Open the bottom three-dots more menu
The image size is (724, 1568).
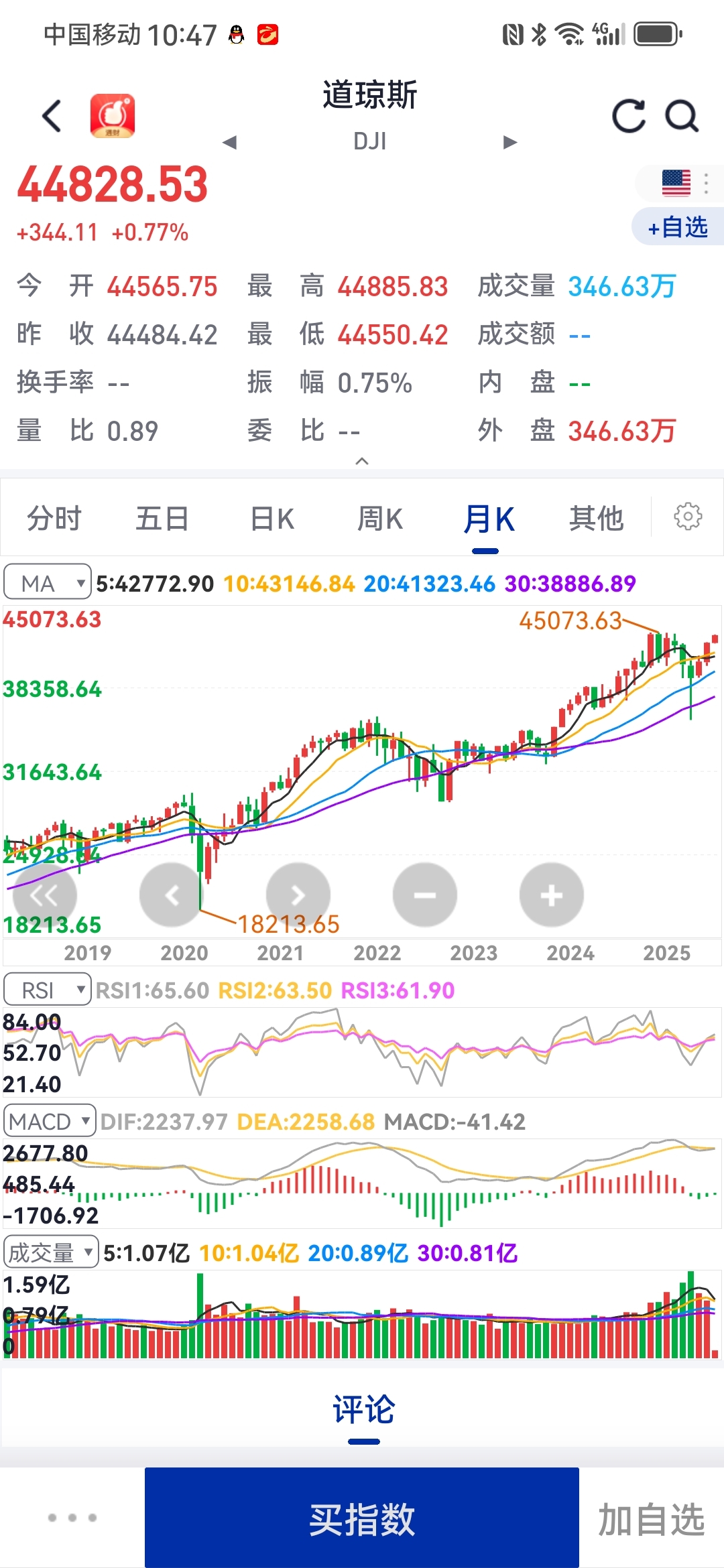point(72,1517)
